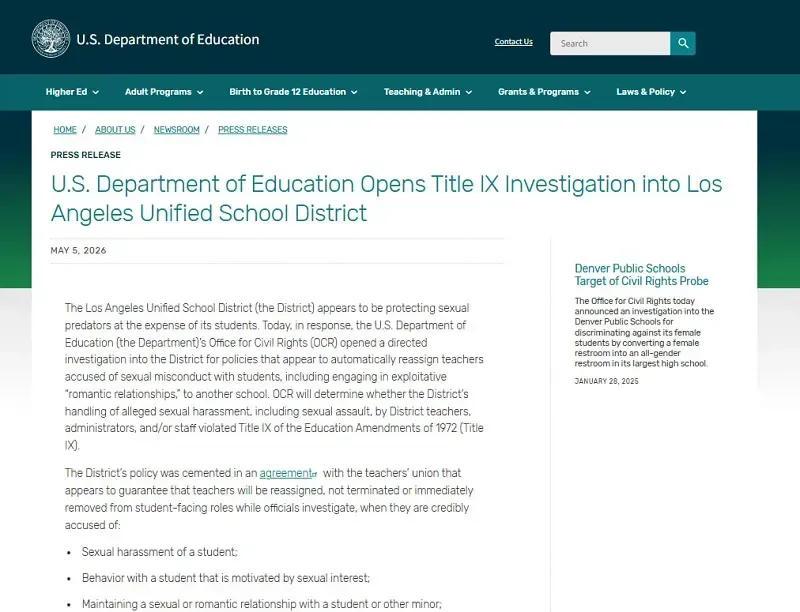Open the NEWSROOM breadcrumb

[x=177, y=130]
